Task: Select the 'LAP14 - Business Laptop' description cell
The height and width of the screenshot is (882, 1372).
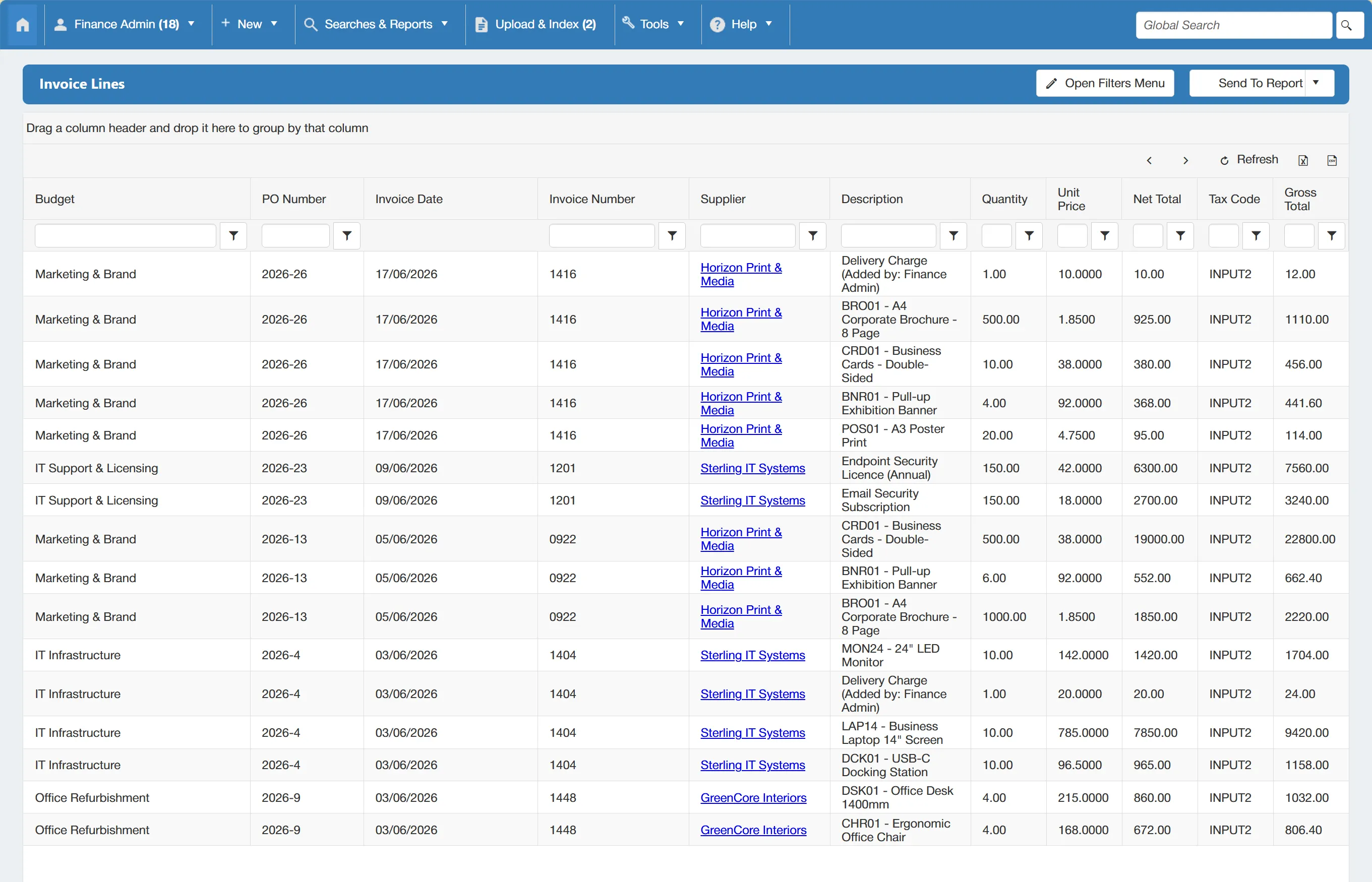Action: coord(900,732)
